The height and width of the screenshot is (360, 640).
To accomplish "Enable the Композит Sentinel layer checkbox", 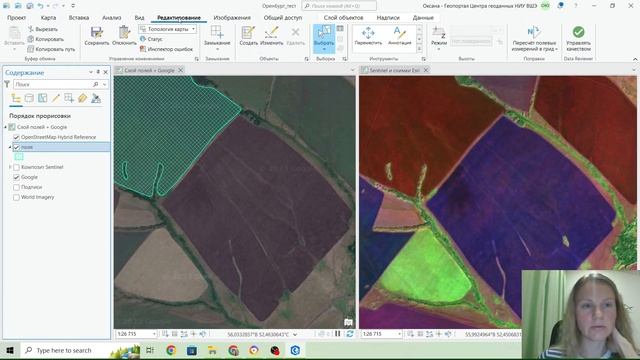I will (x=16, y=167).
